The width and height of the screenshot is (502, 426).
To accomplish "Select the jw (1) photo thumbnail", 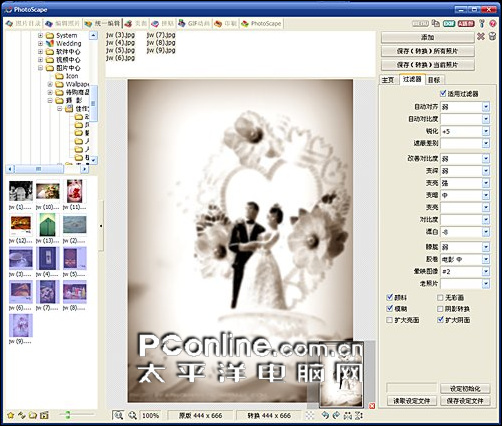I will pyautogui.click(x=21, y=191).
